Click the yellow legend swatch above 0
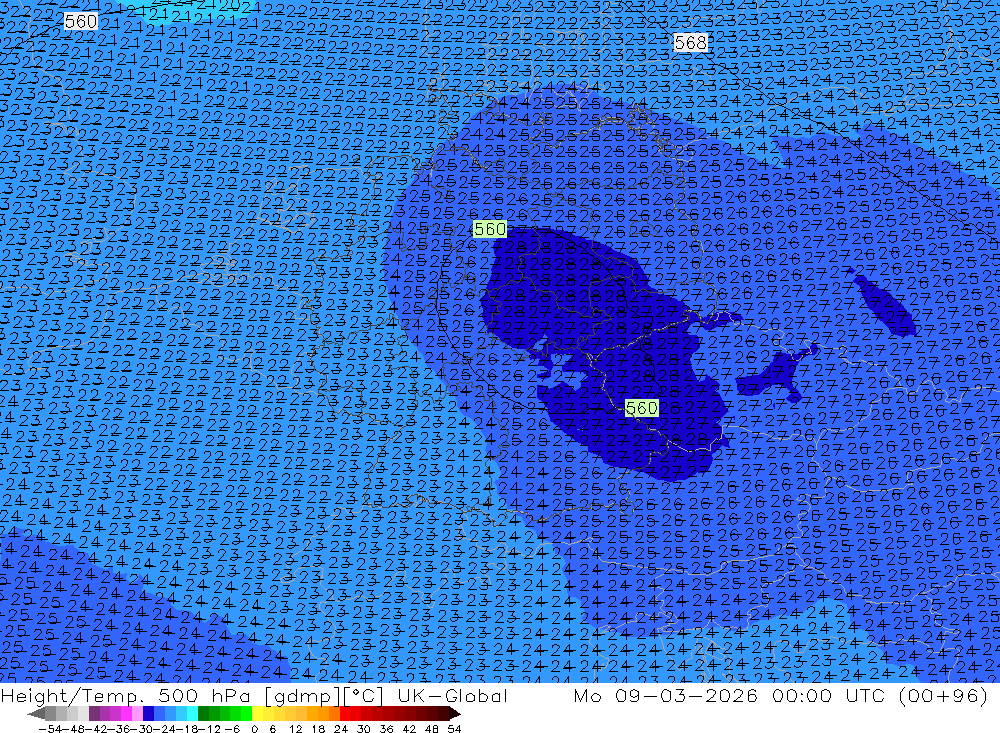 (258, 714)
